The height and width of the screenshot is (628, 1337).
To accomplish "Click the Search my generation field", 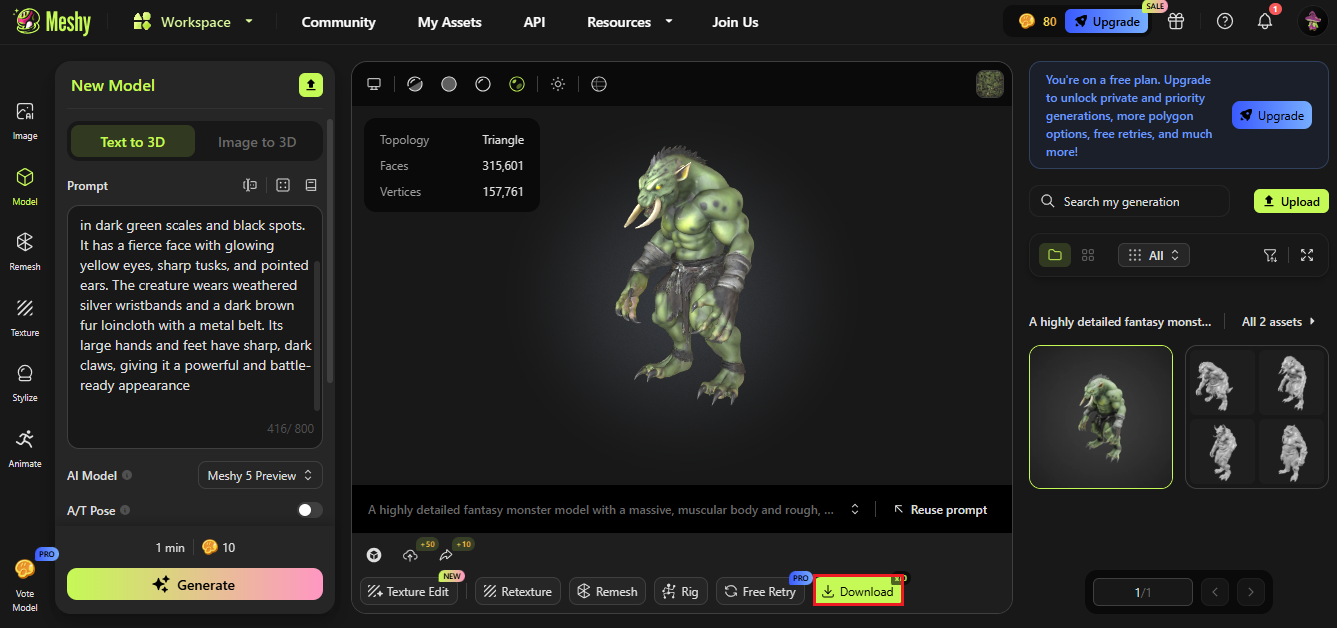I will pos(1128,201).
